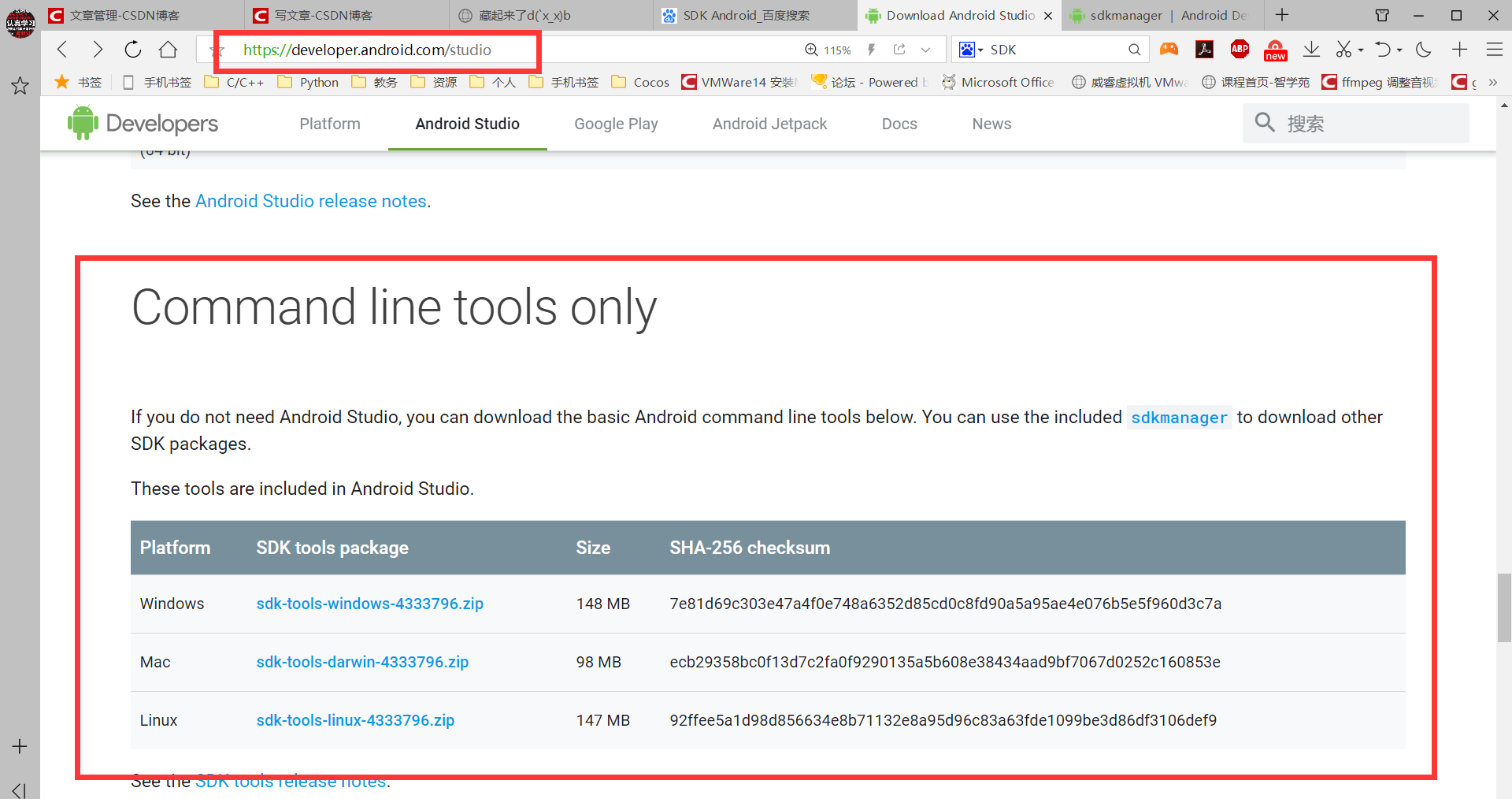This screenshot has width=1512, height=799.
Task: Click the lightning speed mode icon
Action: [871, 50]
